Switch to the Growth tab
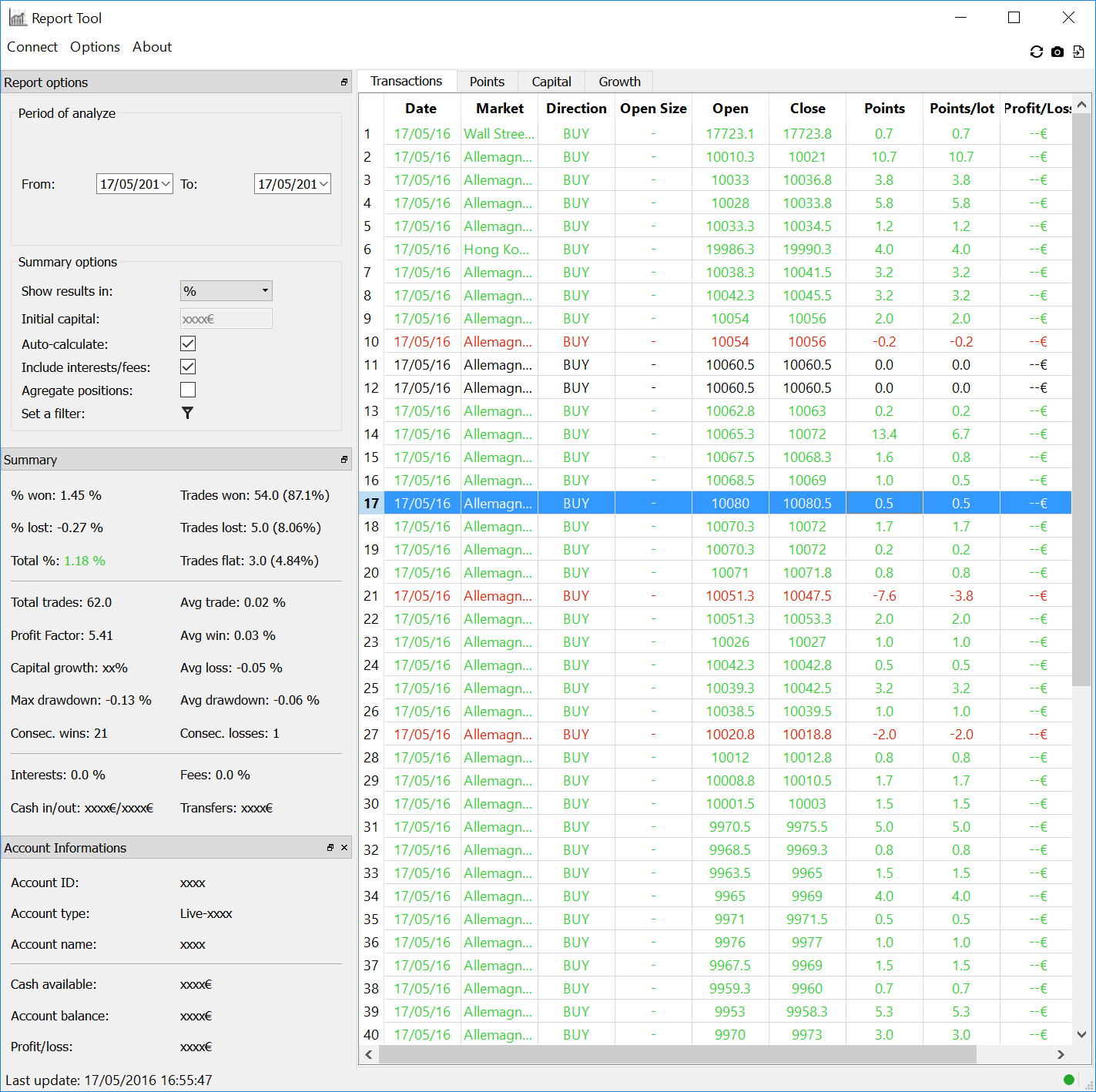 pyautogui.click(x=620, y=82)
